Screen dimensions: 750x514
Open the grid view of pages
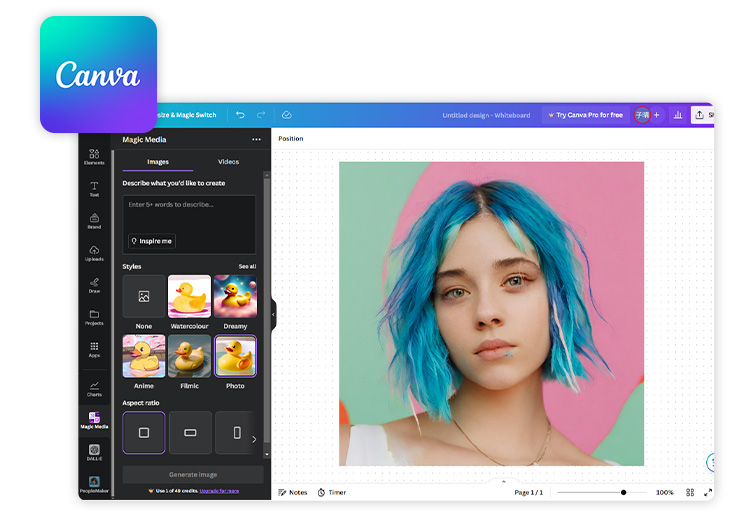point(690,492)
